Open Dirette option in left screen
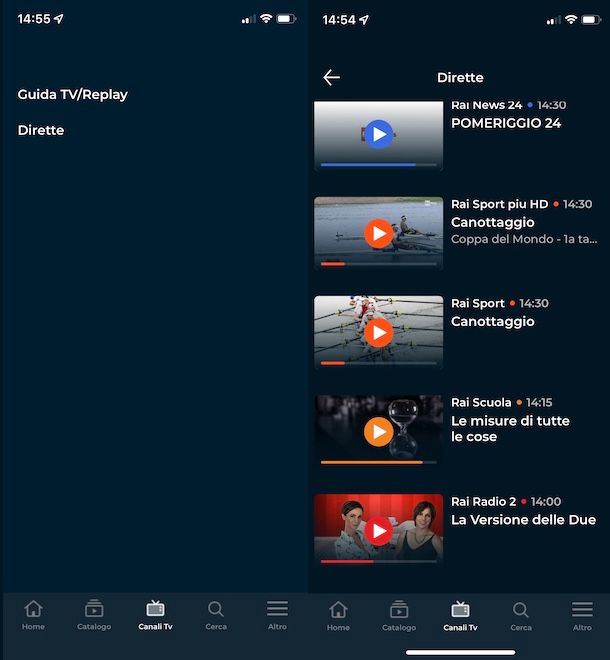610x660 pixels. click(41, 130)
